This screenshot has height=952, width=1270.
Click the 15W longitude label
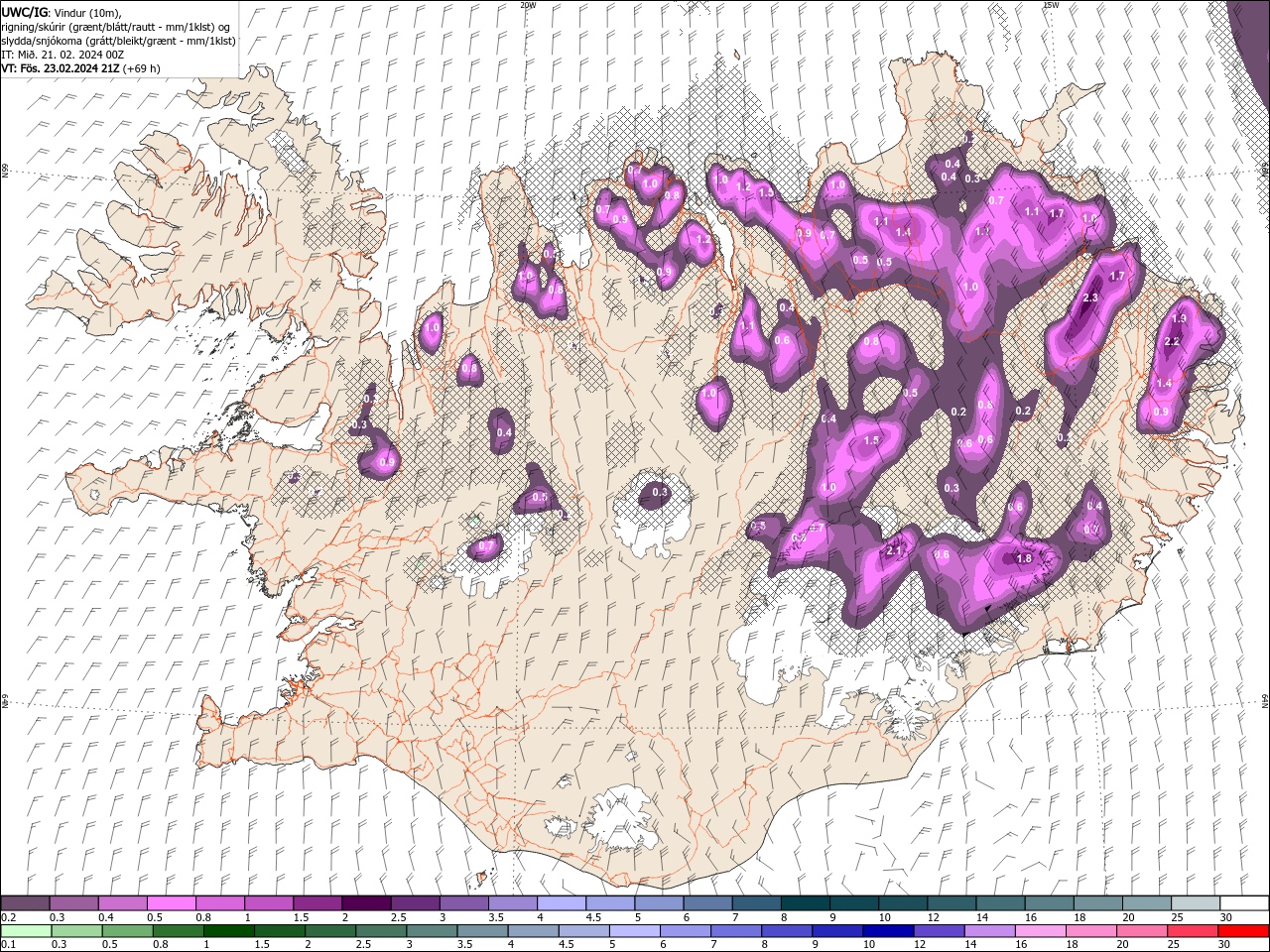tap(1051, 5)
